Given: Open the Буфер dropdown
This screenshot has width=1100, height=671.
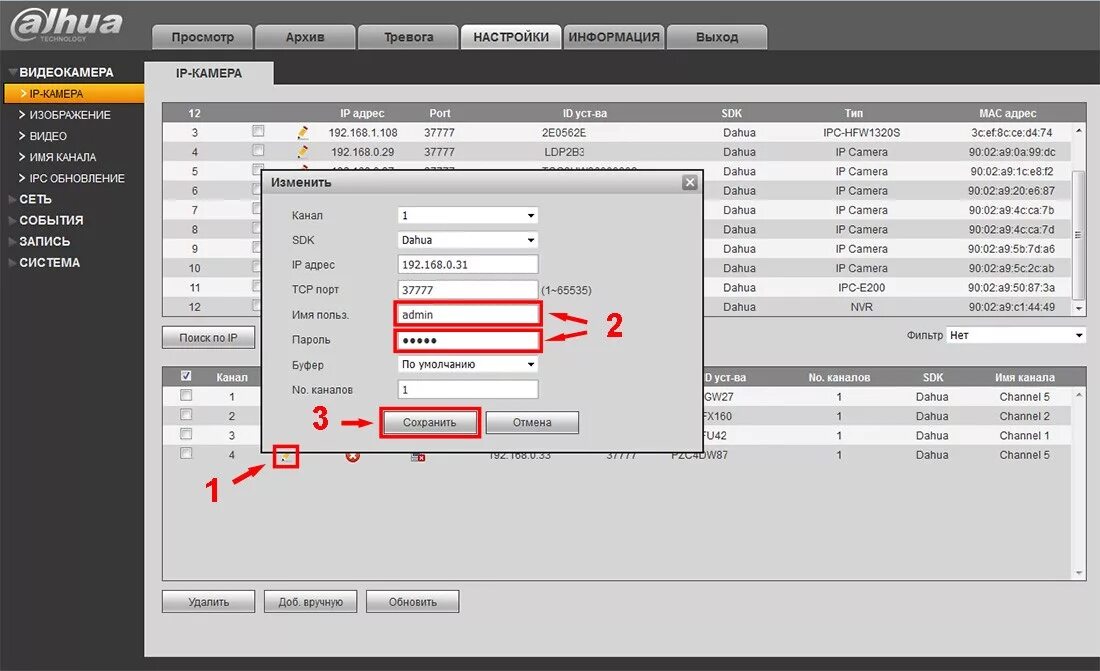Looking at the screenshot, I should [468, 364].
